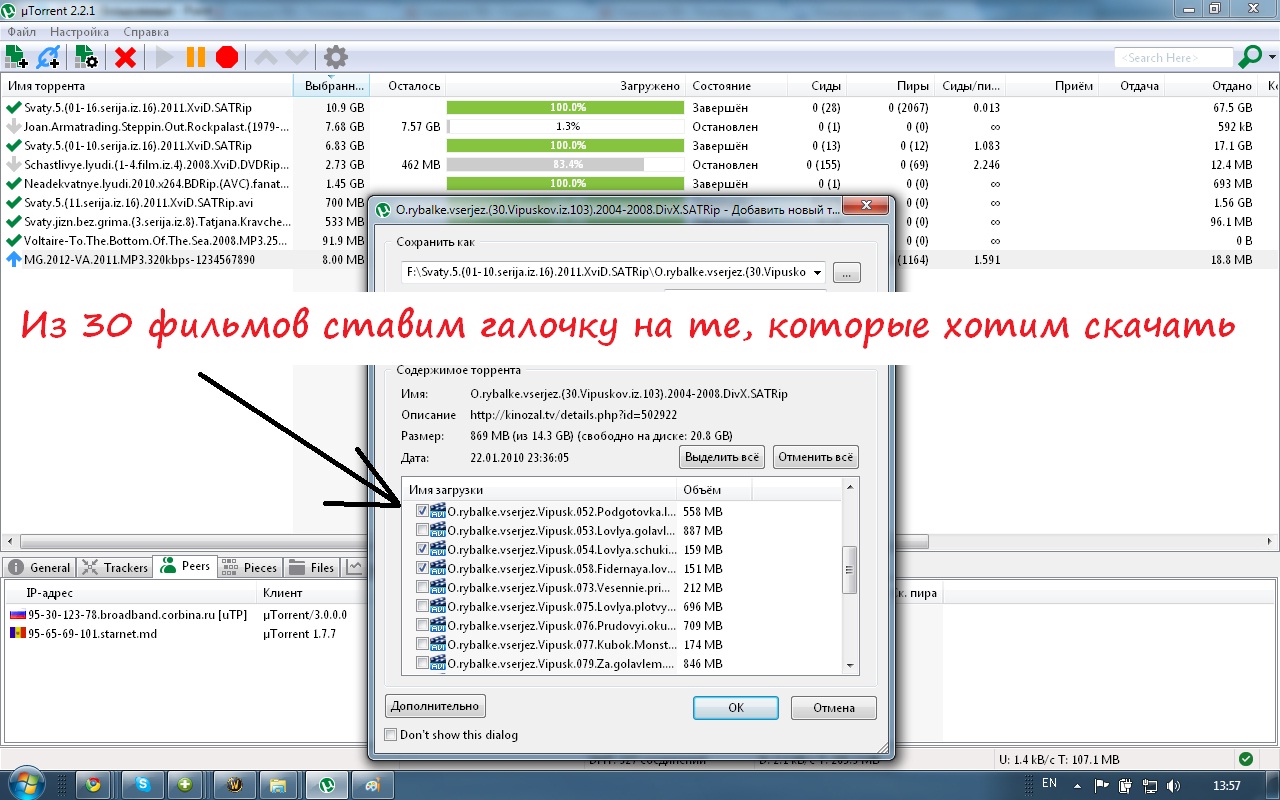1280x800 pixels.
Task: Uncheck Vipusk.052.Podgotovka file checkbox
Action: tap(422, 511)
